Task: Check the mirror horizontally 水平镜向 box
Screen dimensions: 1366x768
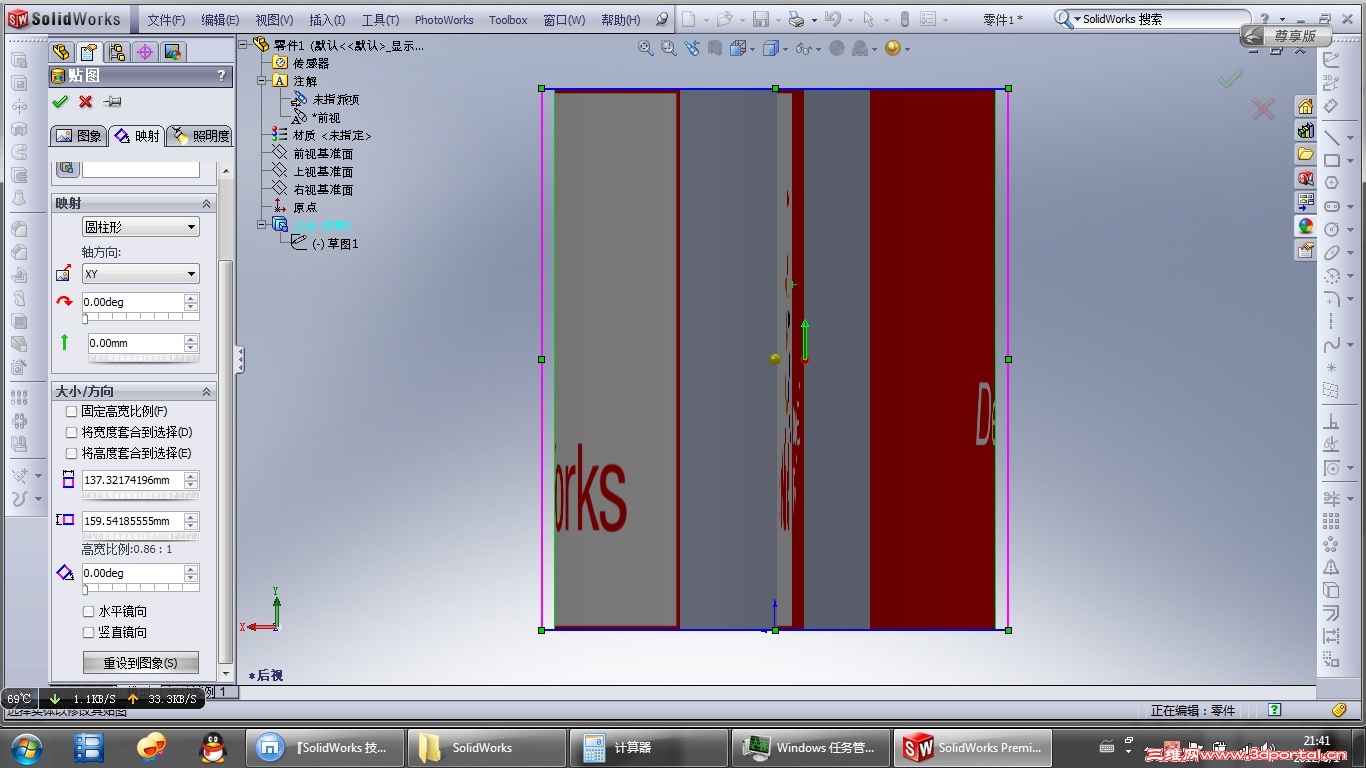Action: point(88,611)
